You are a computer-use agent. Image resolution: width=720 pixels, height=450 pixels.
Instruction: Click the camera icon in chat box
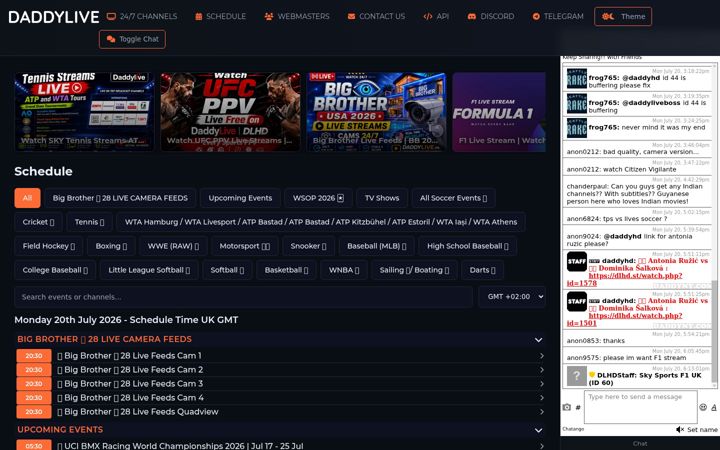click(567, 407)
